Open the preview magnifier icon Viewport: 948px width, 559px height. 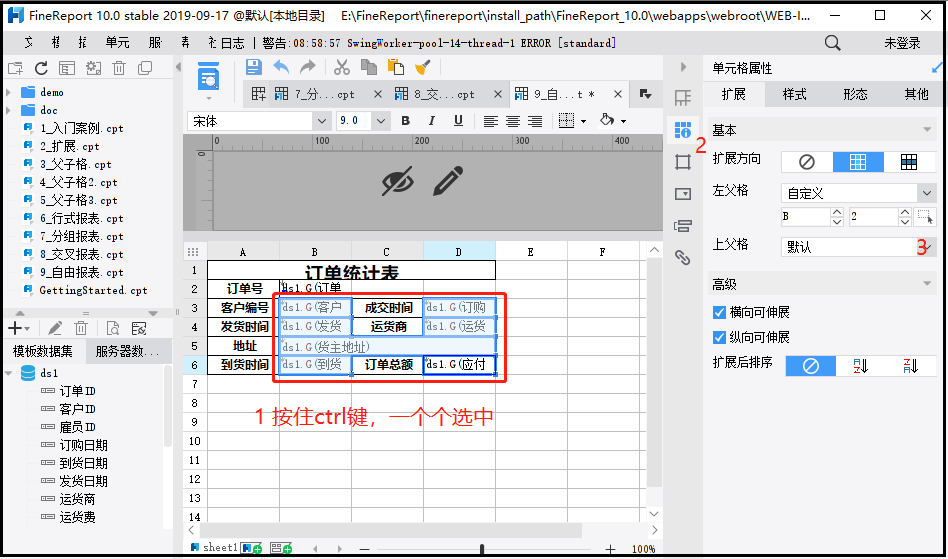(209, 77)
